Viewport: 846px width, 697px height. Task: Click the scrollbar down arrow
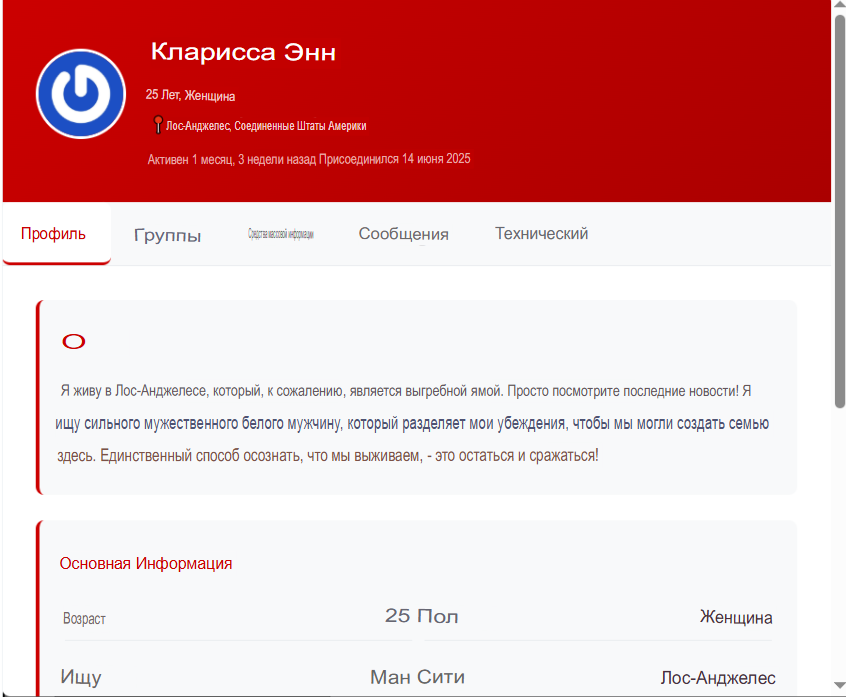(x=840, y=685)
